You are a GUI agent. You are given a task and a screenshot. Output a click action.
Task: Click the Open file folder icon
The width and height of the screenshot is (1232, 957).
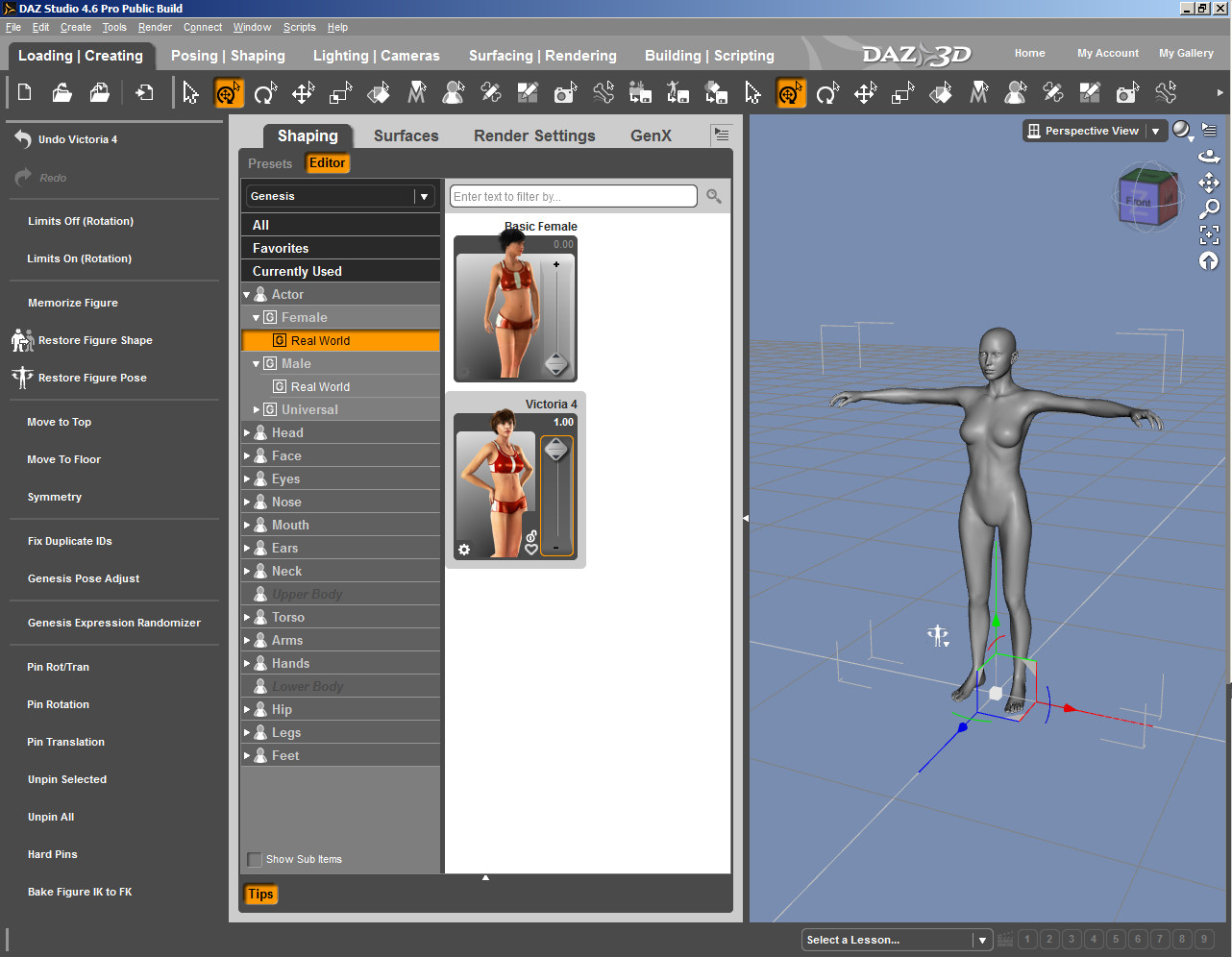(62, 92)
